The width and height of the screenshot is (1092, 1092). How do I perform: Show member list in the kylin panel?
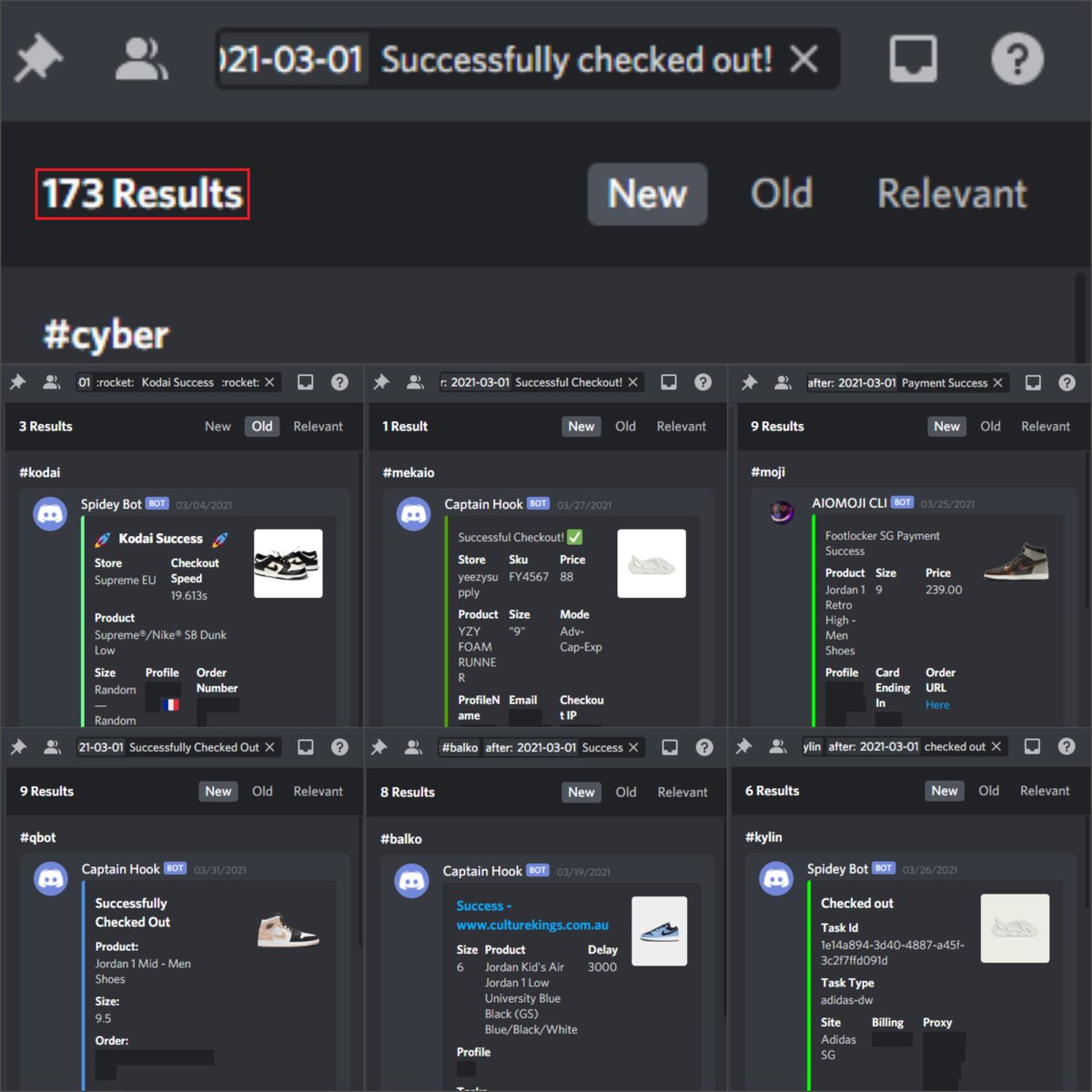(777, 746)
